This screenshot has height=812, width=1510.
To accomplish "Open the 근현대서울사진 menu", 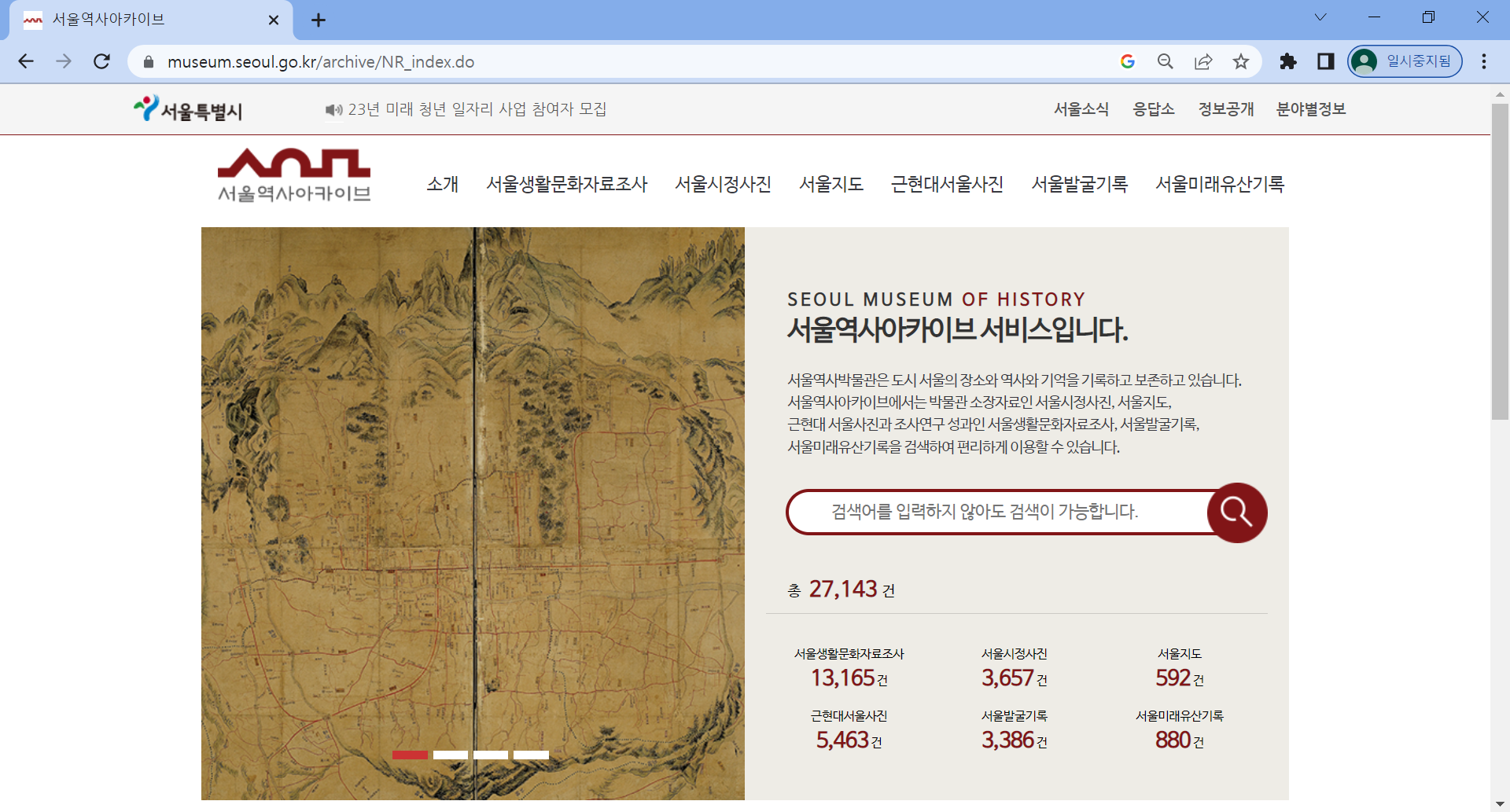I will point(948,184).
